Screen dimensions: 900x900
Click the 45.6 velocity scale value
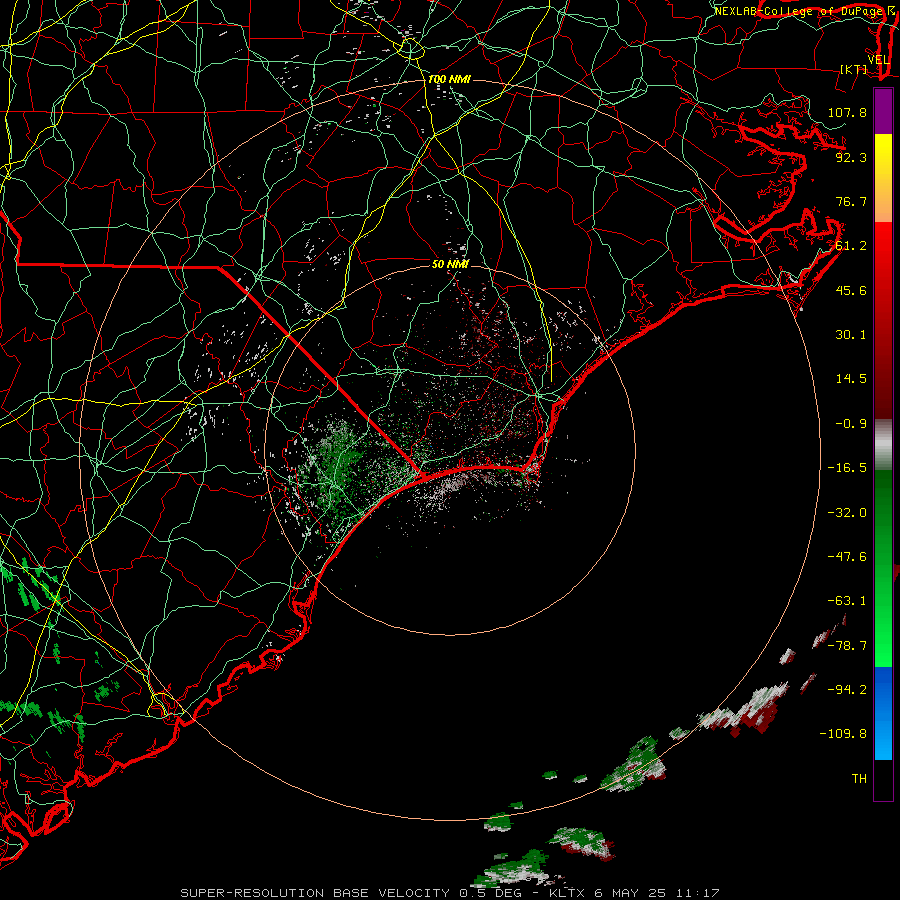(851, 290)
